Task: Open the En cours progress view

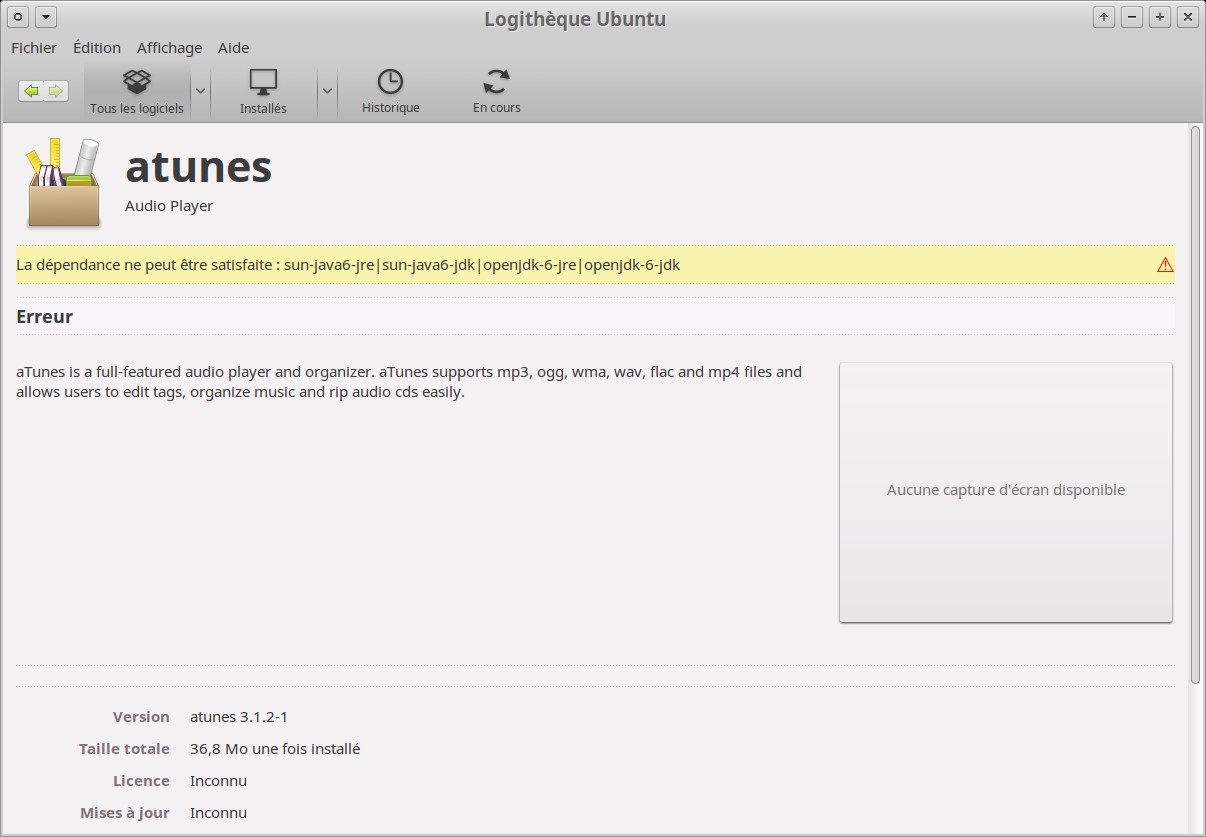Action: point(497,92)
